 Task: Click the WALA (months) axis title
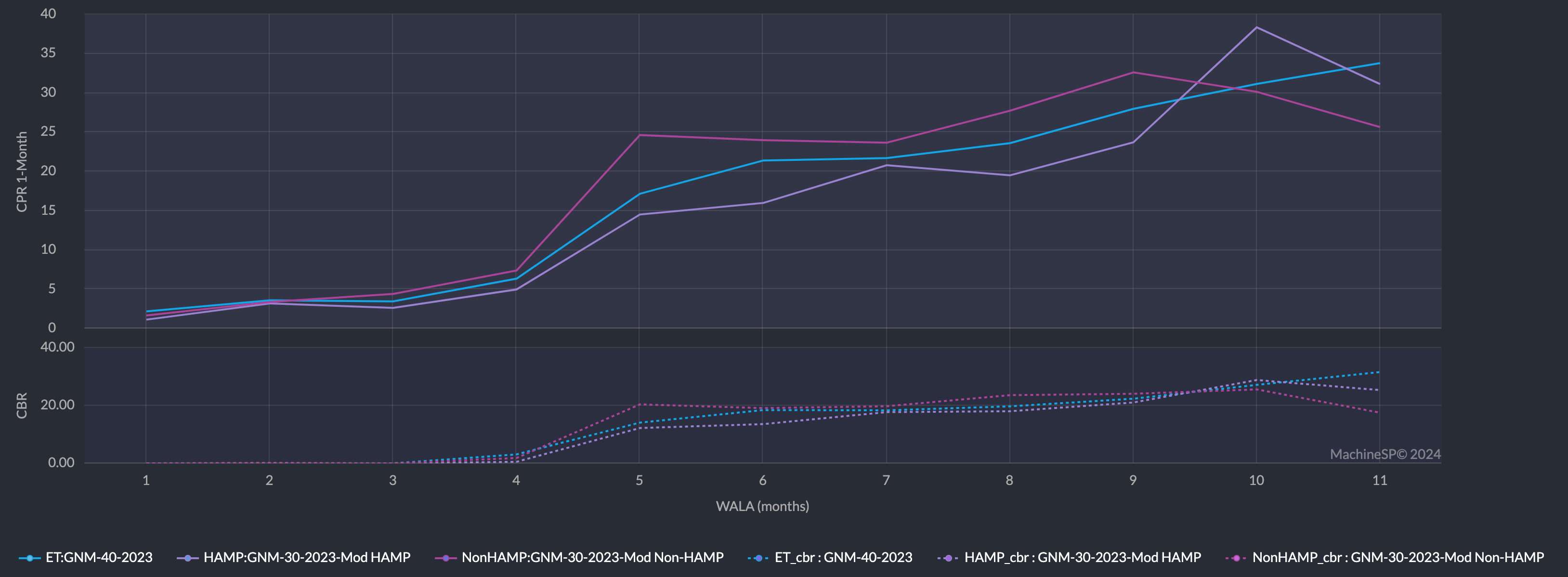[762, 506]
